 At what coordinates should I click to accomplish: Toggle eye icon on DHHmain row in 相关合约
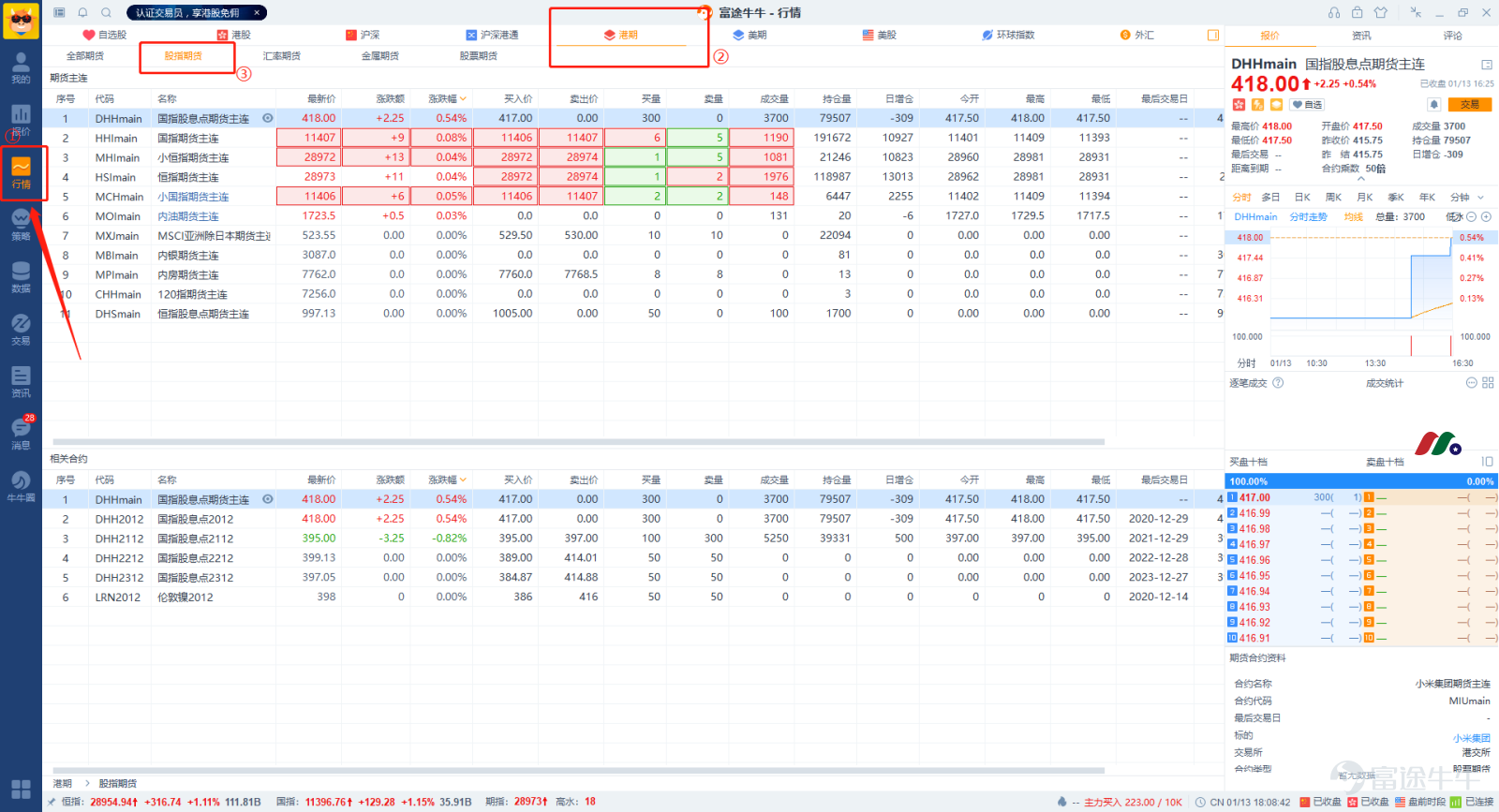pos(267,499)
